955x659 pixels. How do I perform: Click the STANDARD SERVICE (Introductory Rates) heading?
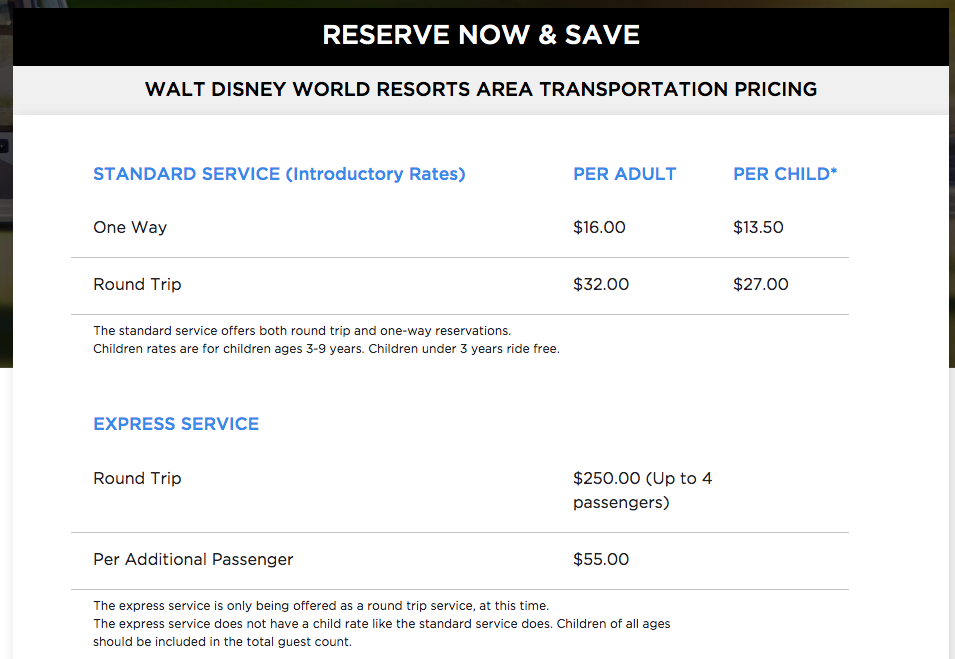click(279, 174)
